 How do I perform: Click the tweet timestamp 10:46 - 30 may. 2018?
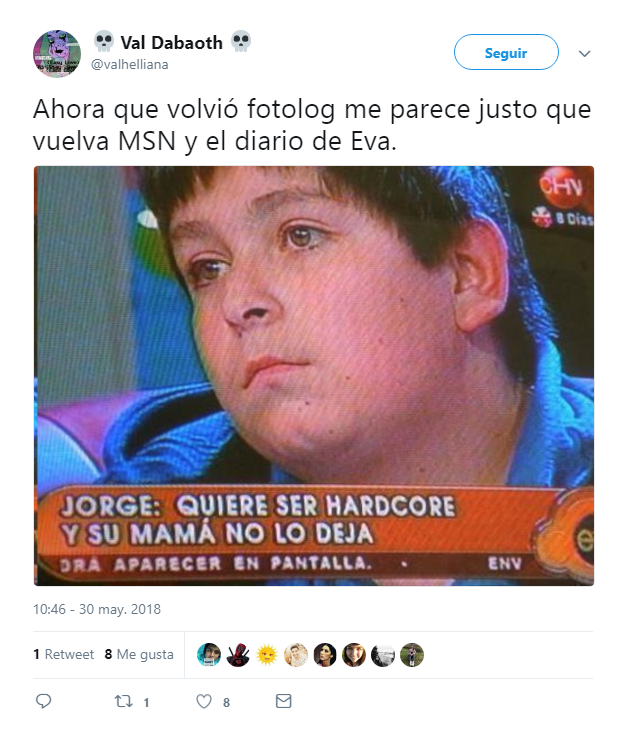[x=97, y=609]
